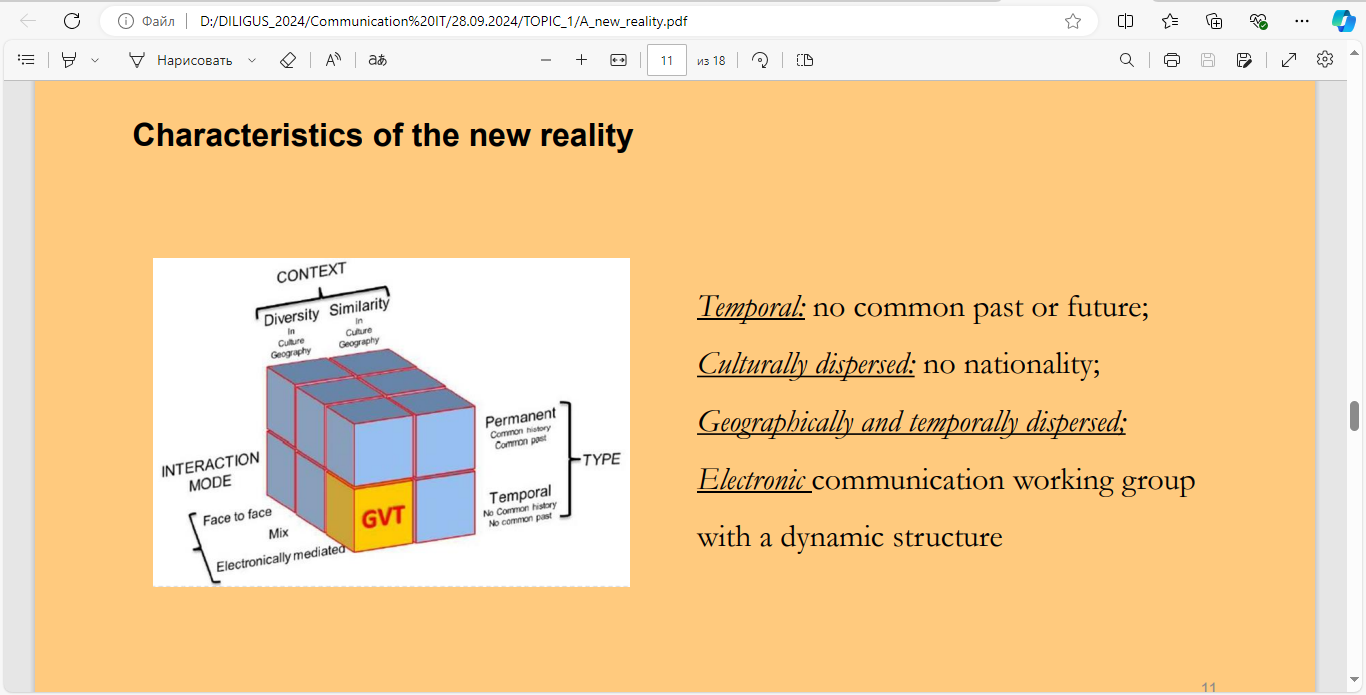The image size is (1366, 695).
Task: Rotate the PDF page
Action: (x=760, y=60)
